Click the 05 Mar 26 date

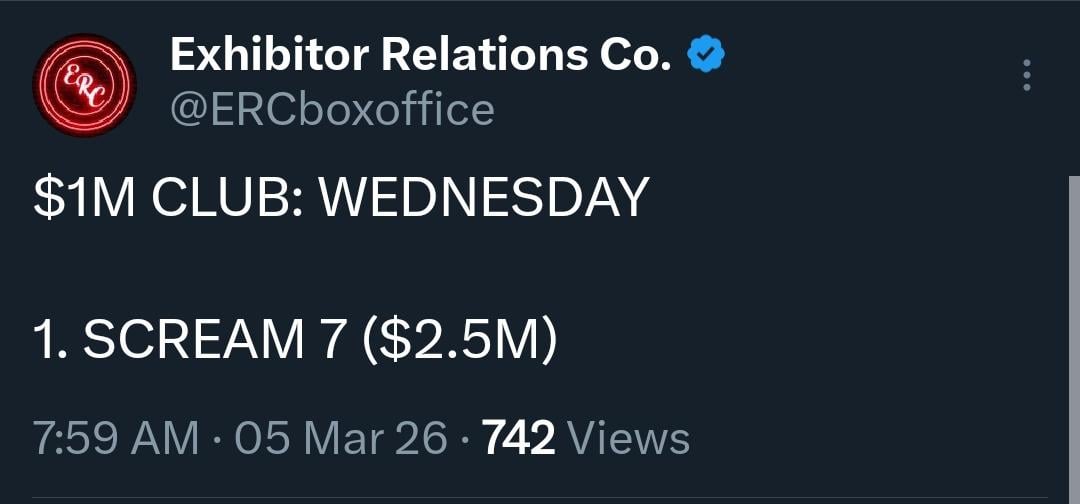pyautogui.click(x=341, y=439)
